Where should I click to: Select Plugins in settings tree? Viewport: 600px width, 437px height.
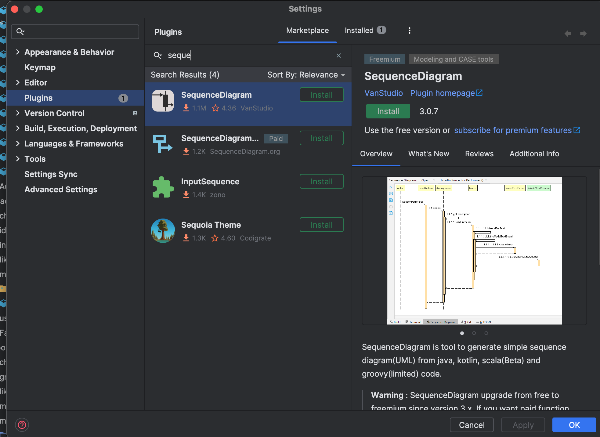(75, 98)
